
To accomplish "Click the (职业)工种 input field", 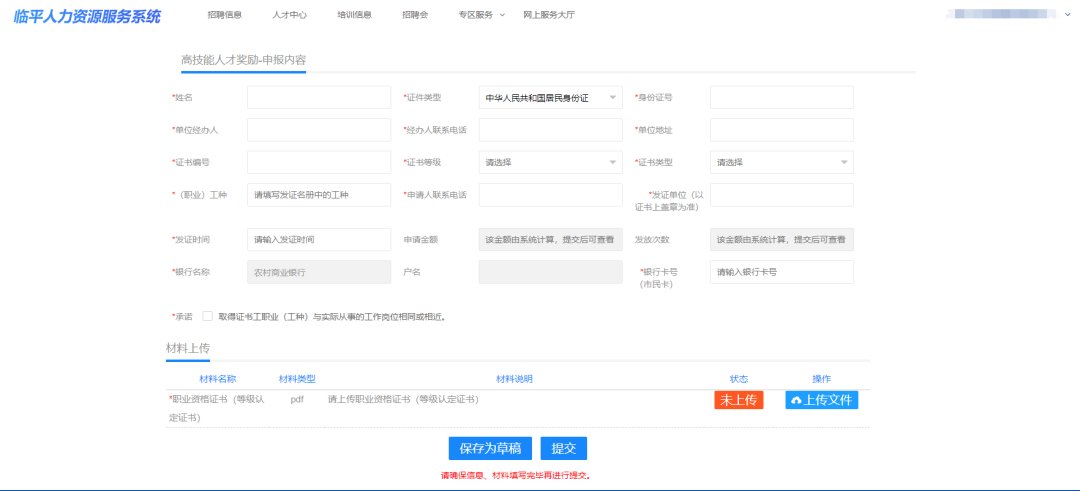I will pyautogui.click(x=318, y=194).
